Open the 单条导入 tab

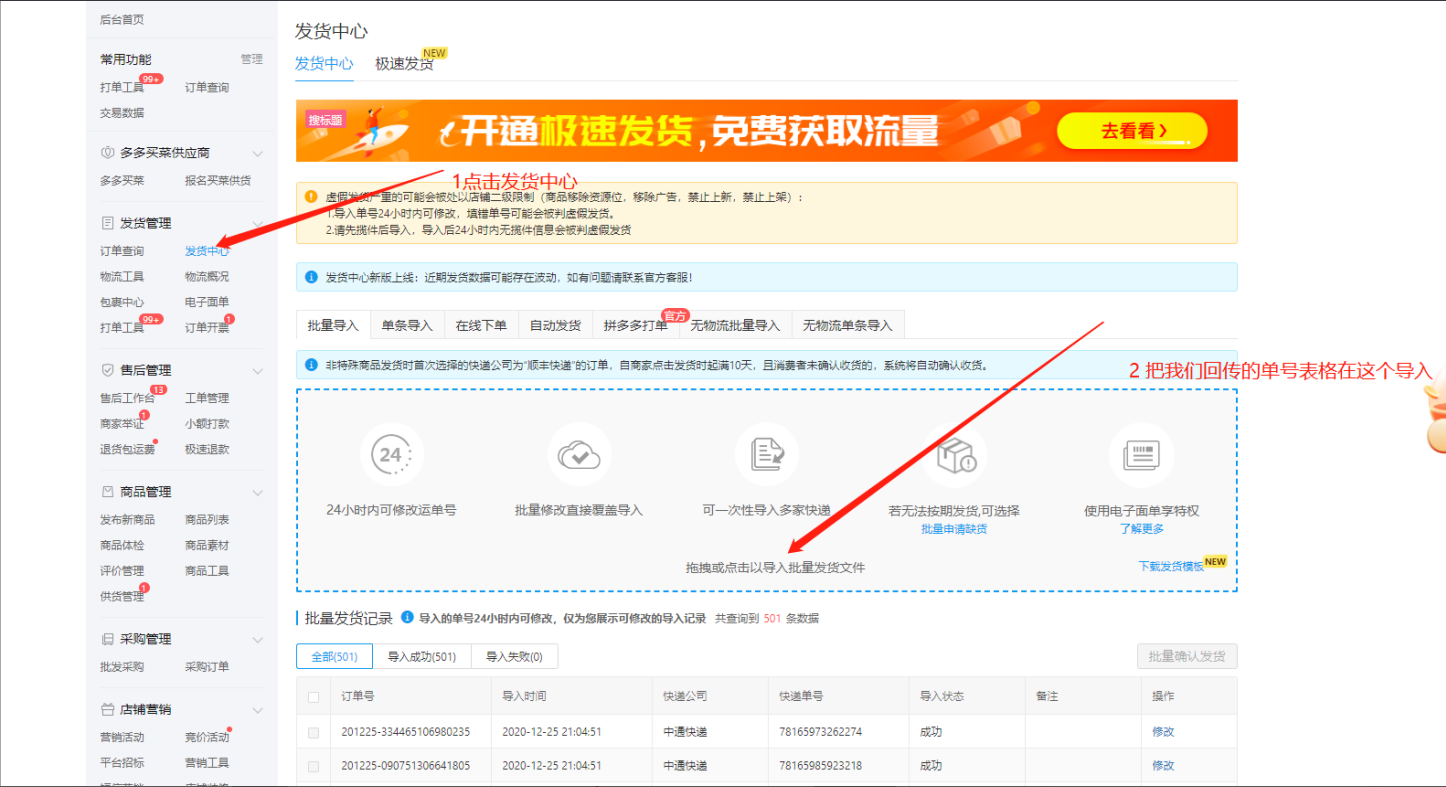tap(407, 325)
